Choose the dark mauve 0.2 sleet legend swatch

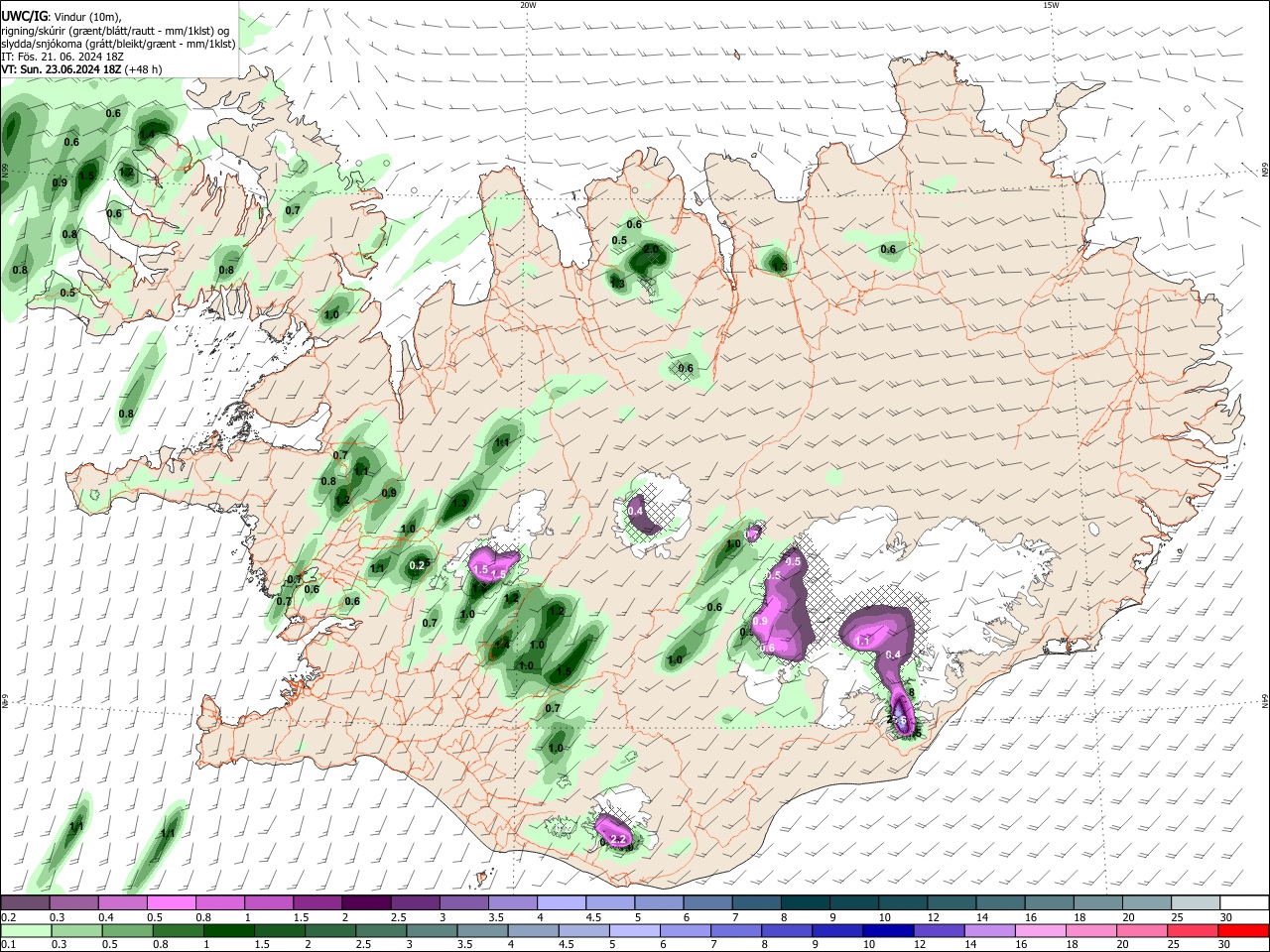(x=25, y=903)
